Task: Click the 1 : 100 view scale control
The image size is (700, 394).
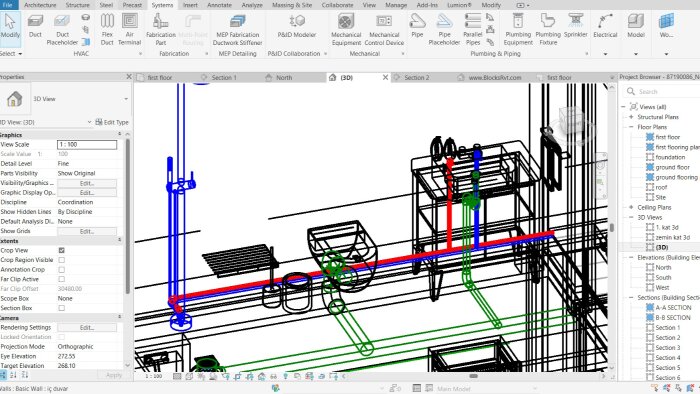Action: pos(154,376)
